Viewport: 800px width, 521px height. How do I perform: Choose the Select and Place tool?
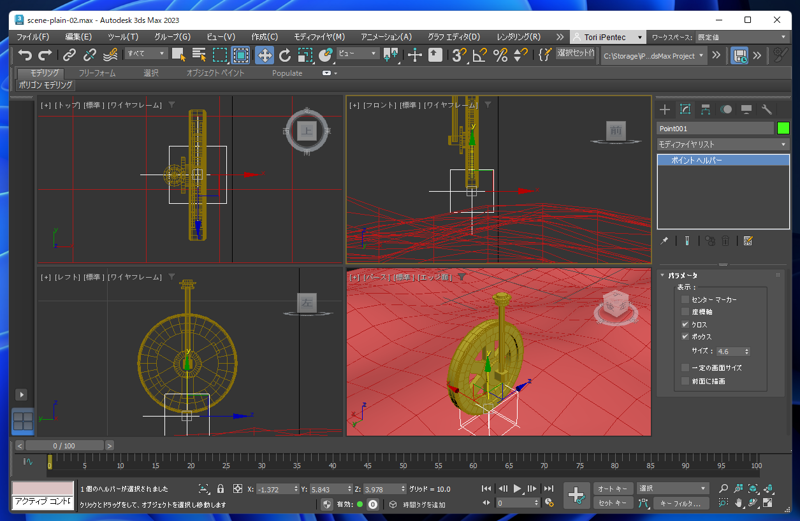(x=325, y=55)
